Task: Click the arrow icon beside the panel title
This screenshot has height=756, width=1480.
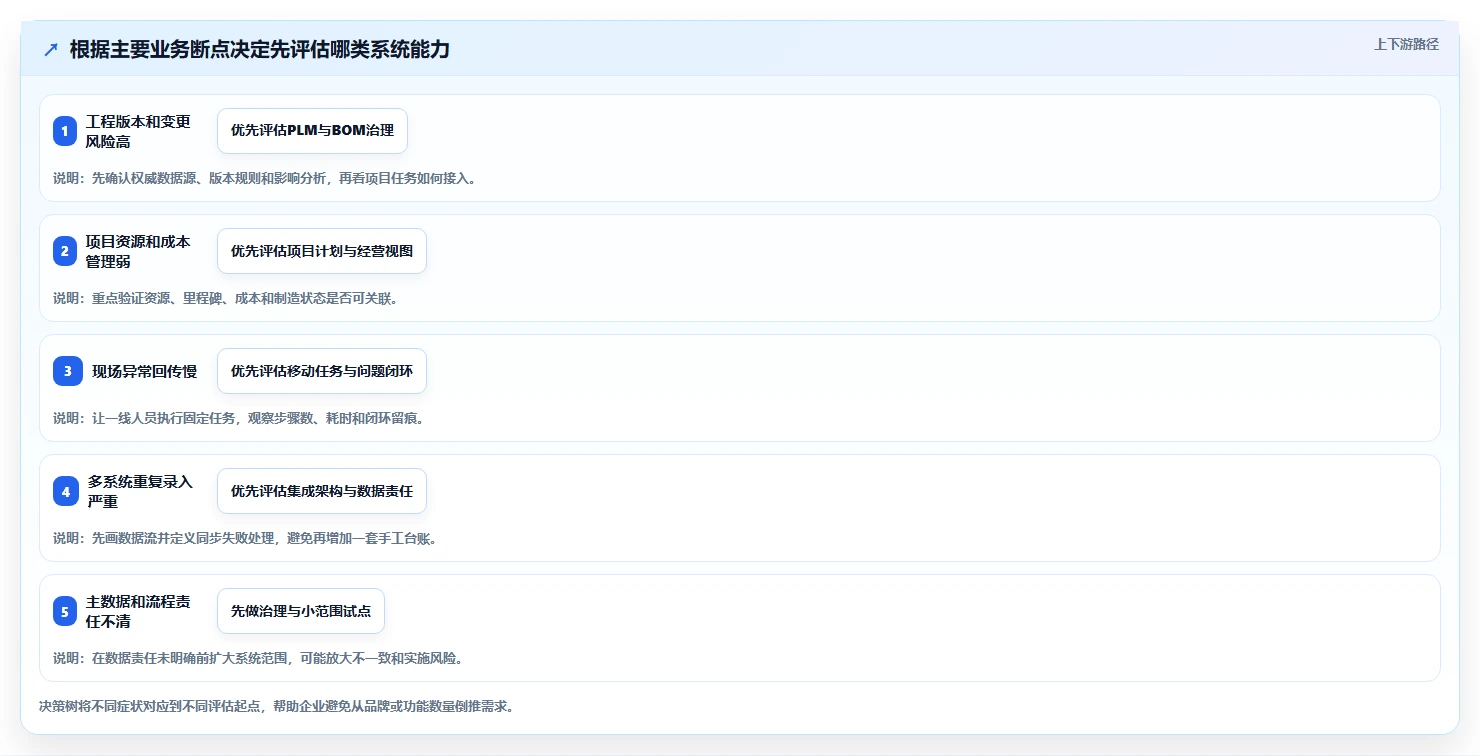Action: (51, 50)
